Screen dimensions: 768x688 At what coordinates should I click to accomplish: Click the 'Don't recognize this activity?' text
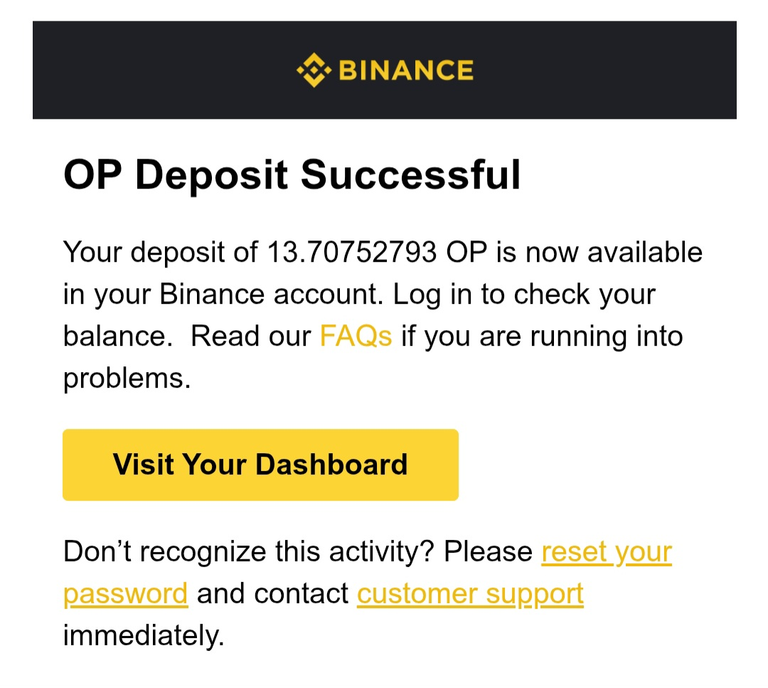click(249, 552)
